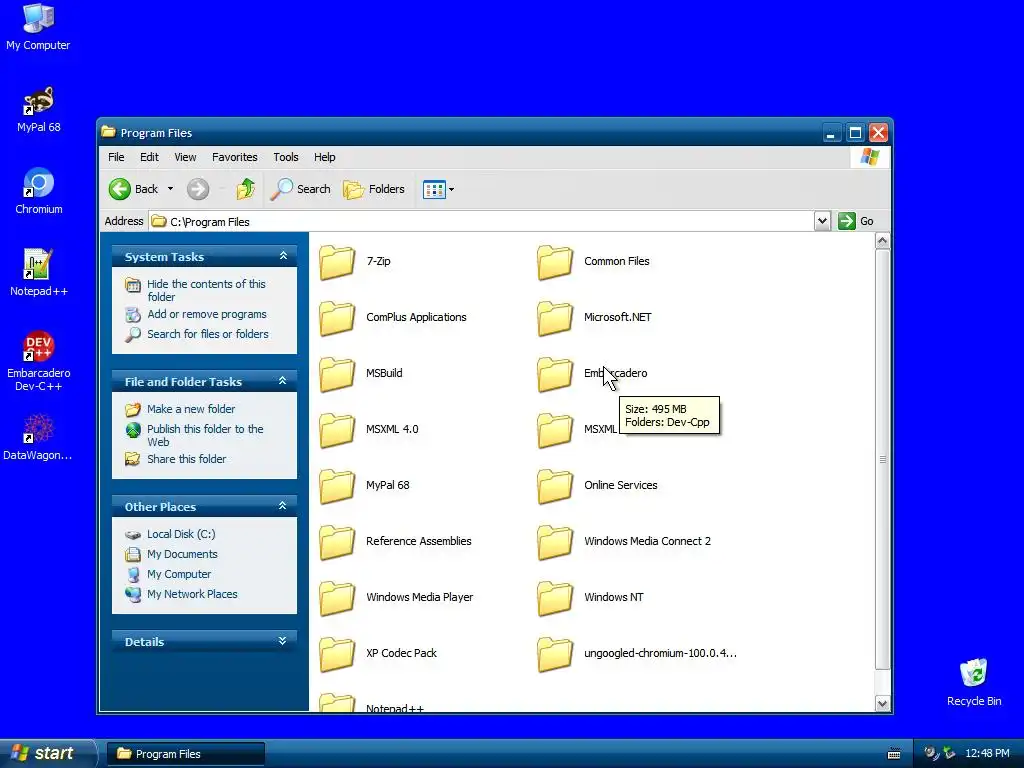Select the Windows Media Player folder icon
This screenshot has width=1024, height=768.
tap(337, 599)
